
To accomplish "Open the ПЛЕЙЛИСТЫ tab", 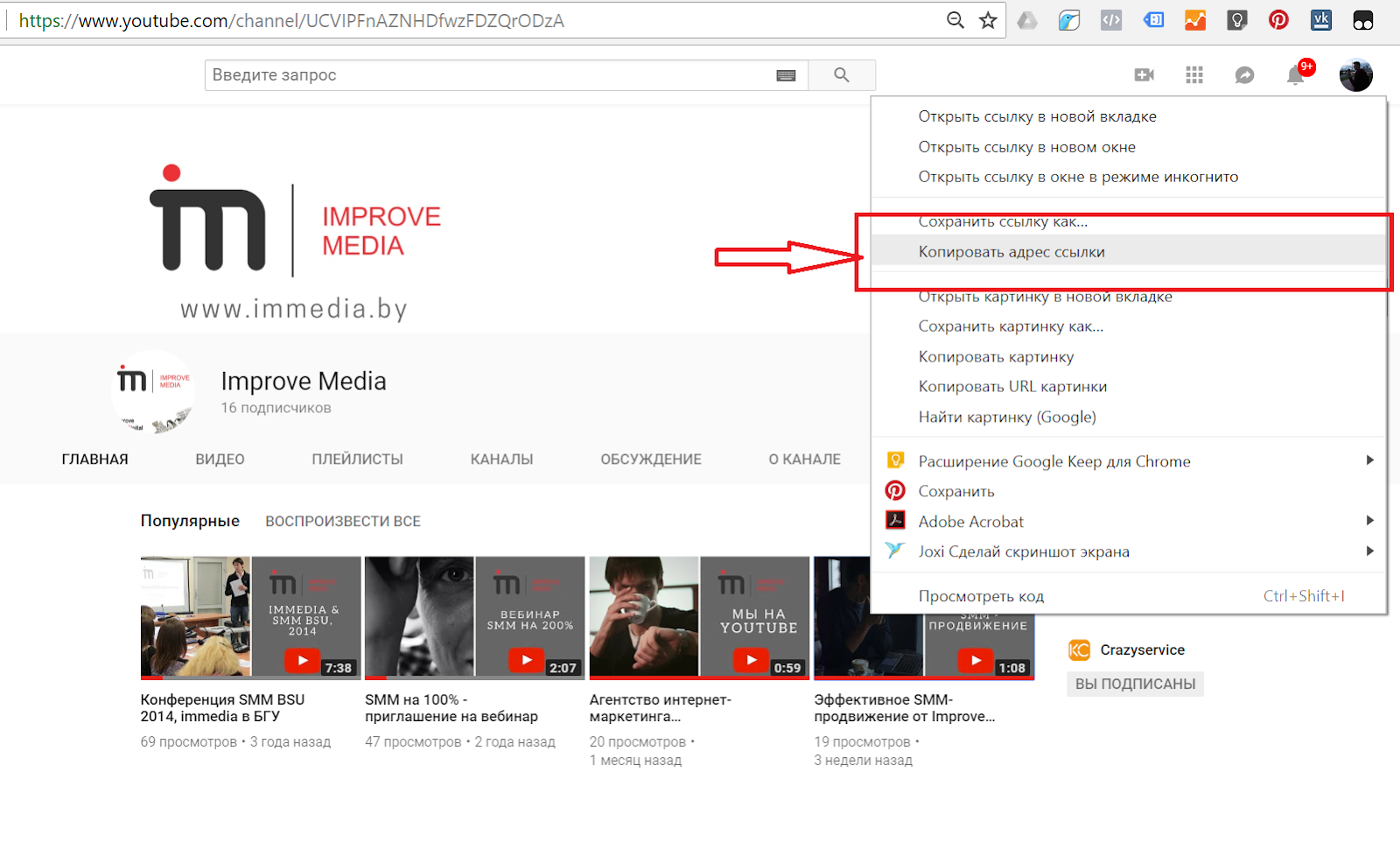I will tap(357, 460).
